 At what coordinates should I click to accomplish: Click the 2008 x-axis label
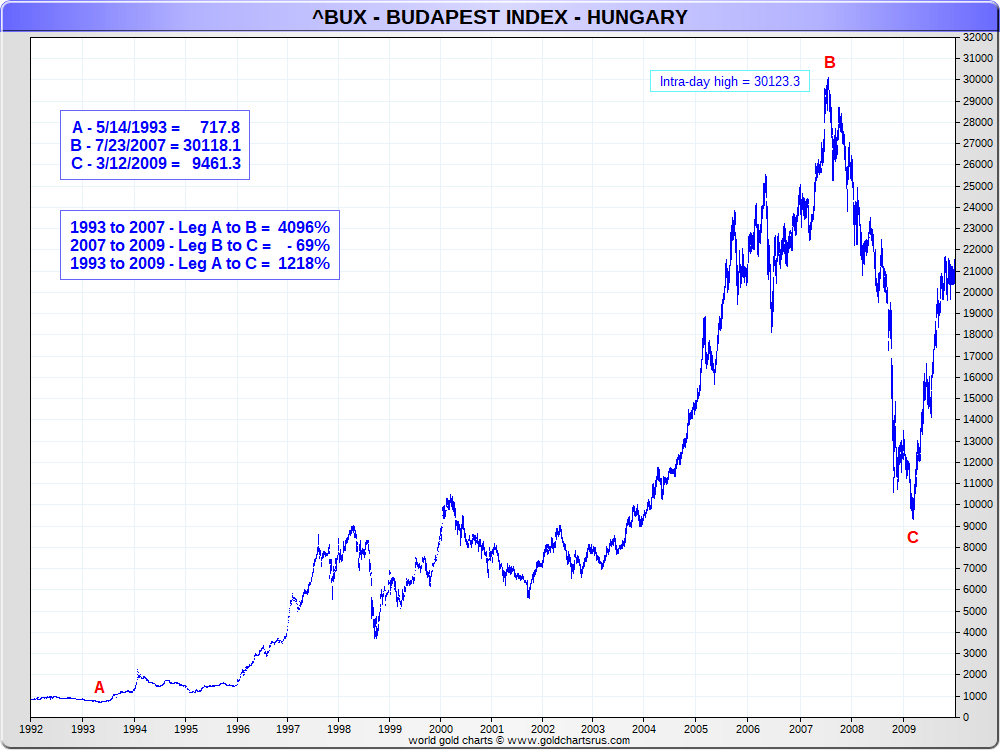(851, 728)
